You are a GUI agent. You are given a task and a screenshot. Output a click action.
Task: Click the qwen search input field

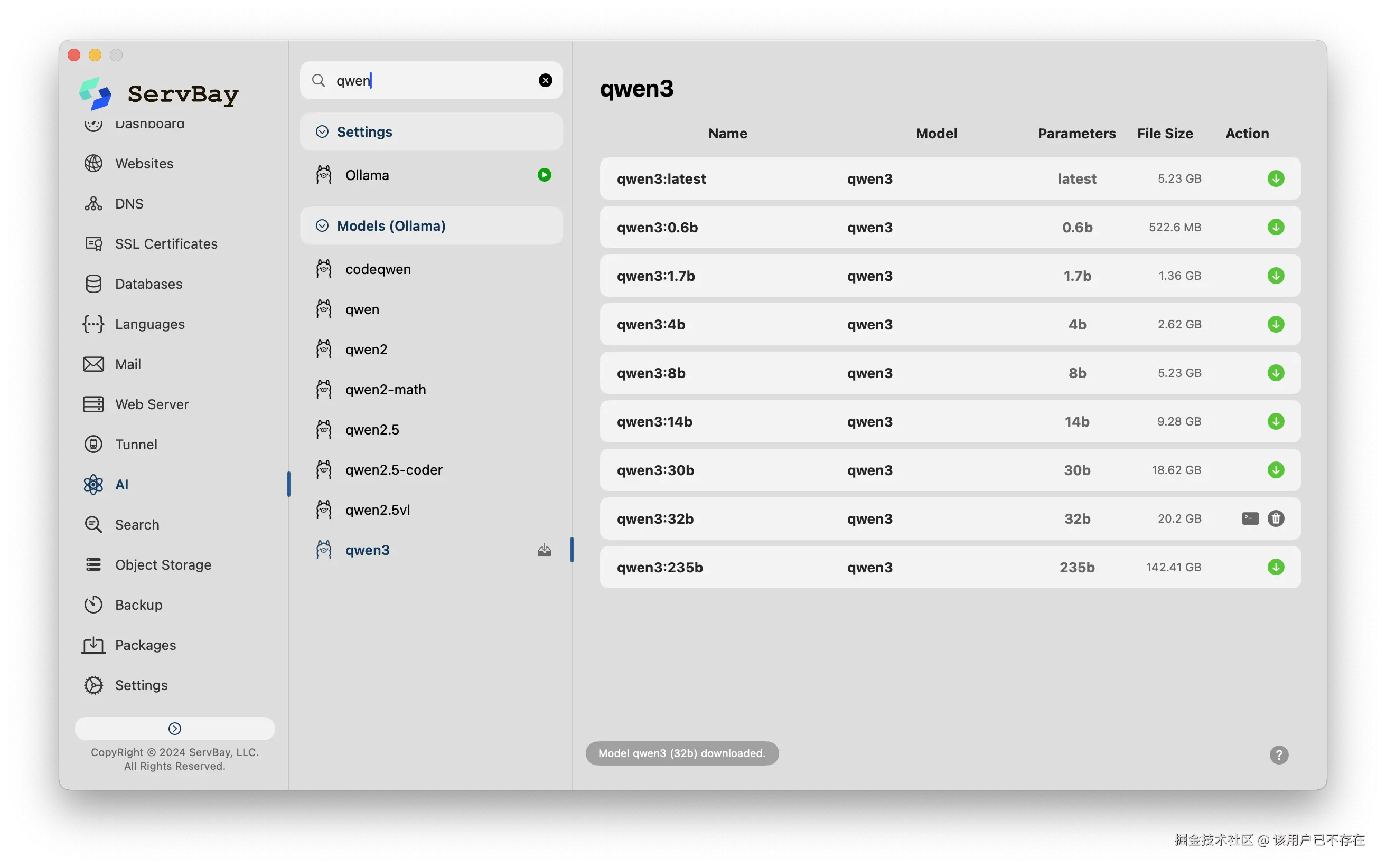click(x=430, y=80)
